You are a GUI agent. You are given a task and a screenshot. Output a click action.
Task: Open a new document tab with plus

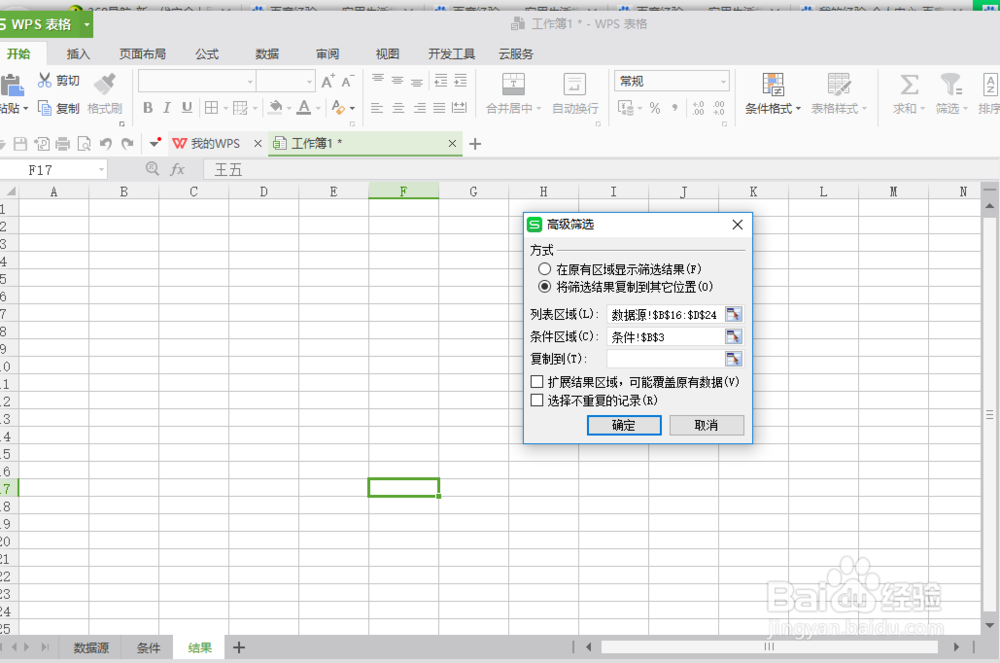(x=475, y=144)
